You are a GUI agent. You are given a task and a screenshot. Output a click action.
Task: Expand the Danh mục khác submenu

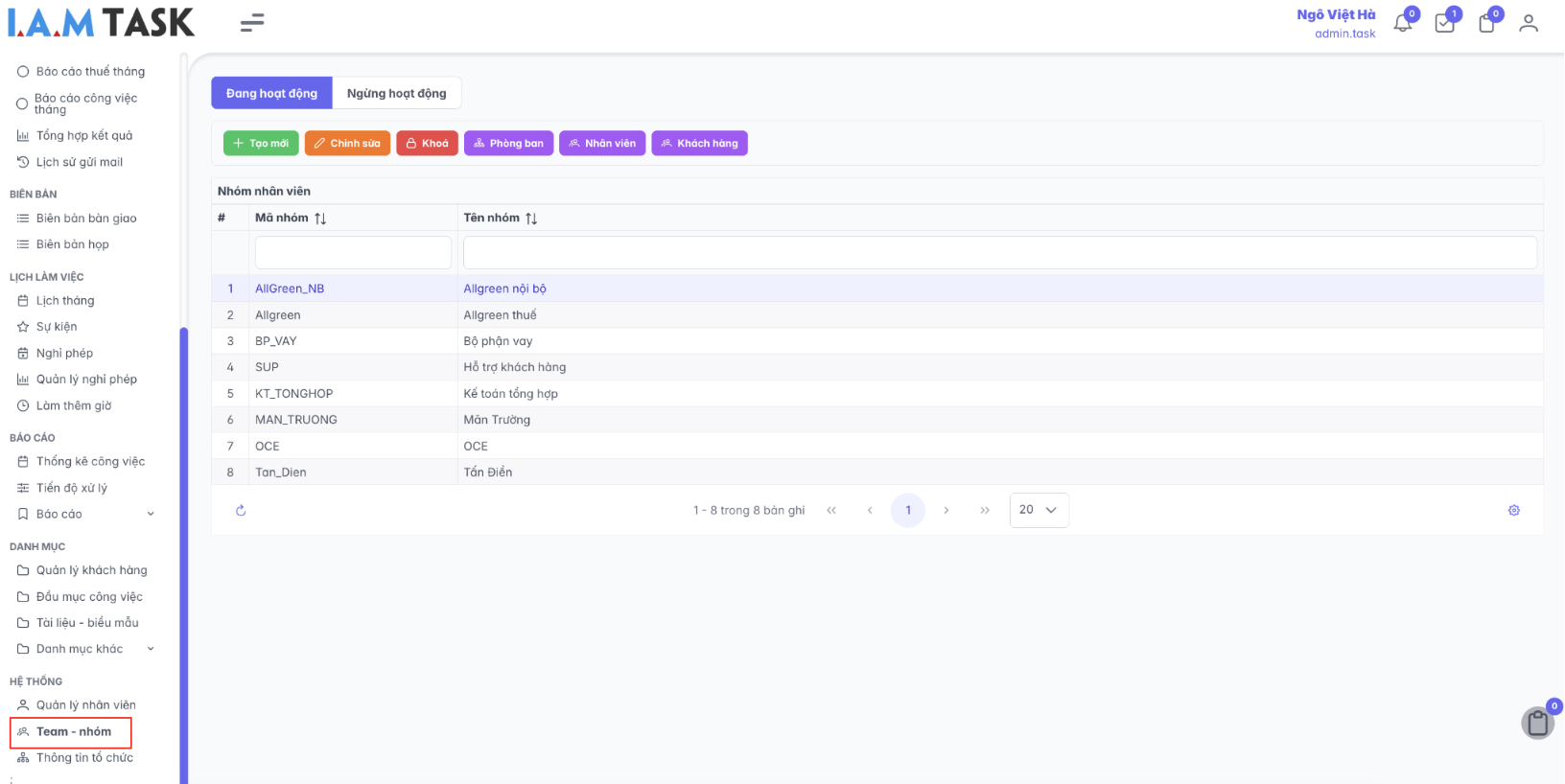coord(151,649)
